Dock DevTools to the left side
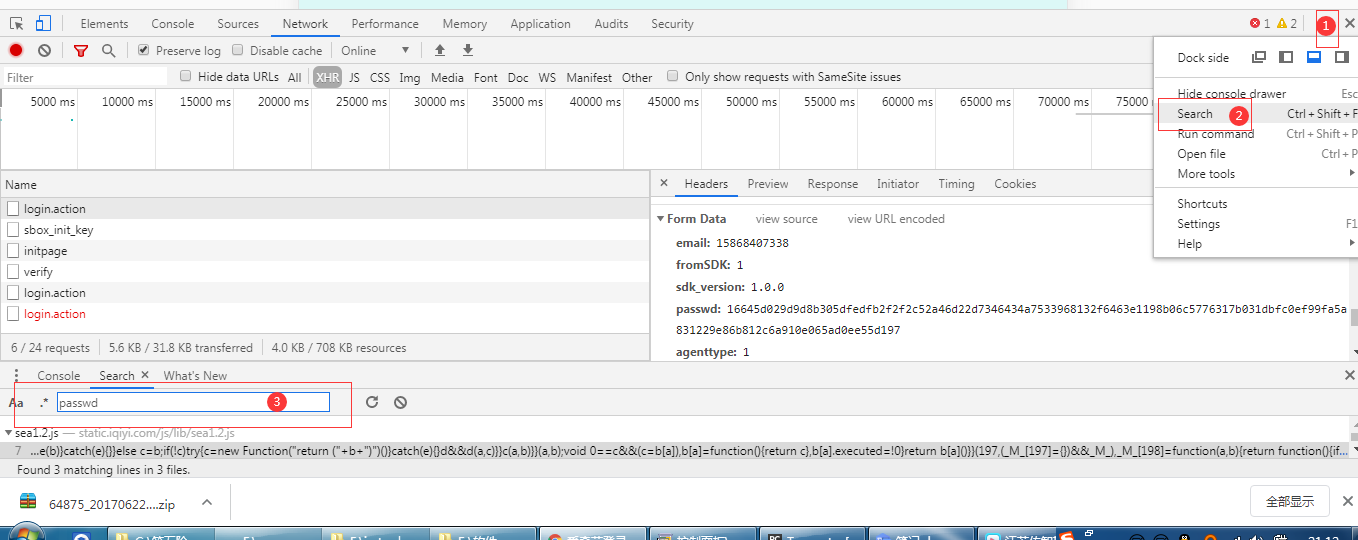 tap(1286, 57)
